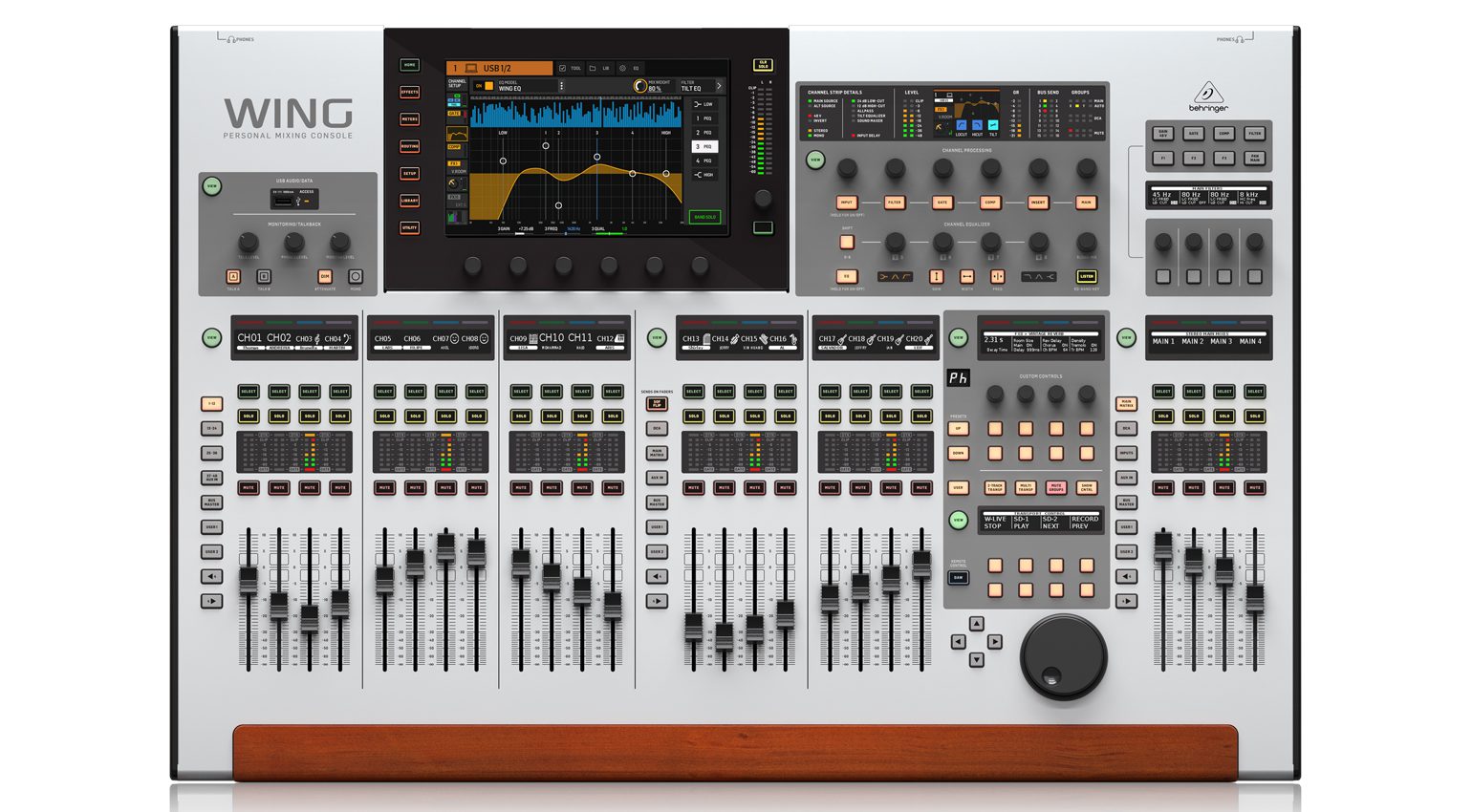
Task: Open the EFFECTS screen
Action: click(409, 92)
